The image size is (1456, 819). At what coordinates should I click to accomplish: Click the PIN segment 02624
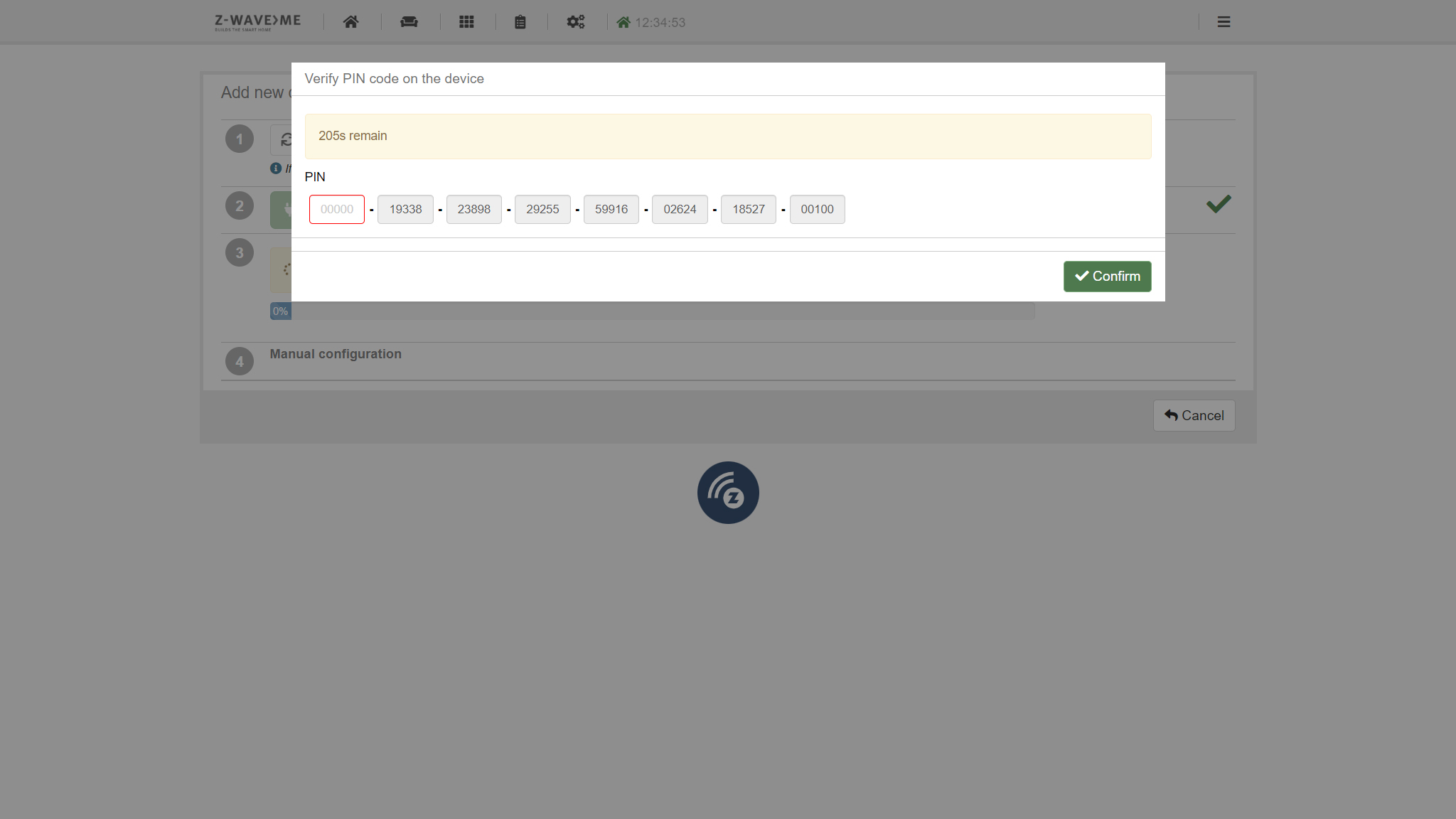pos(680,209)
